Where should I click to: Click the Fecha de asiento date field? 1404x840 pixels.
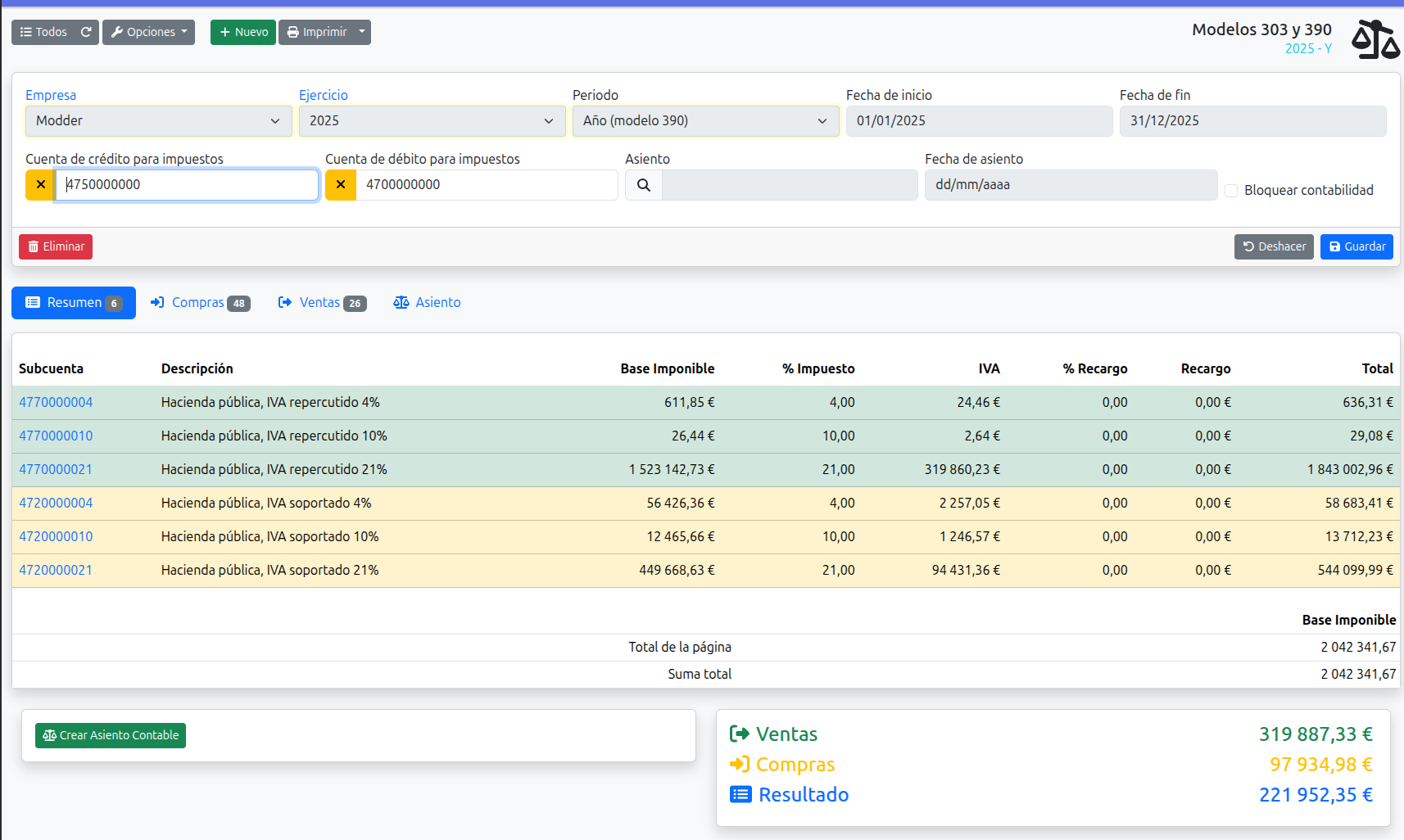[1070, 185]
